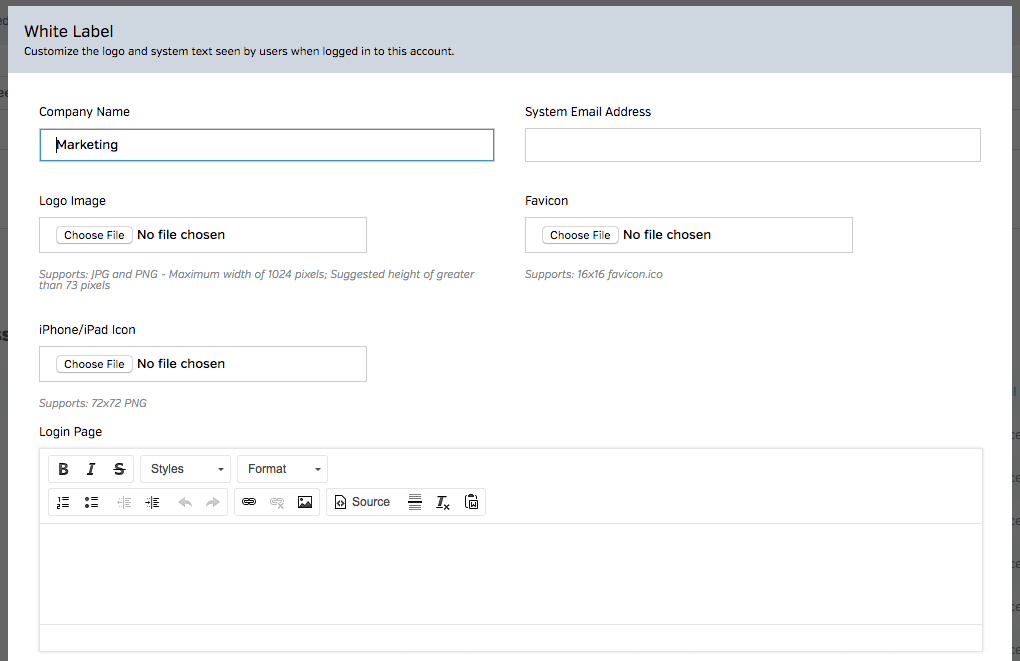Insert an image into Login Page

305,502
